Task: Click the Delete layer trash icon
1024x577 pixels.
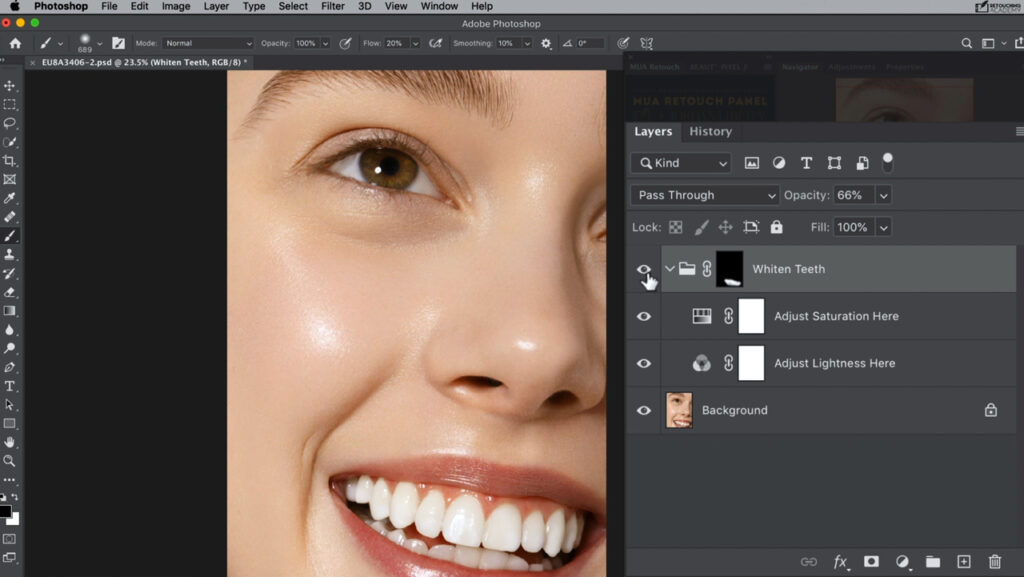Action: click(x=994, y=562)
